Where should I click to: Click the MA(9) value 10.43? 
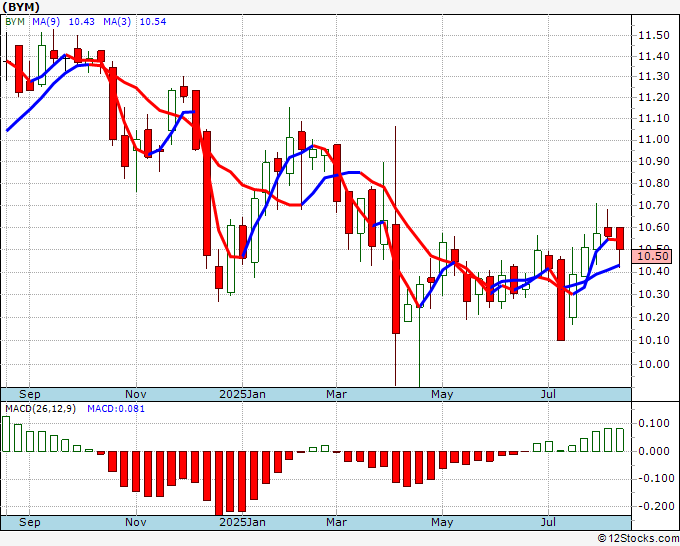(x=82, y=22)
